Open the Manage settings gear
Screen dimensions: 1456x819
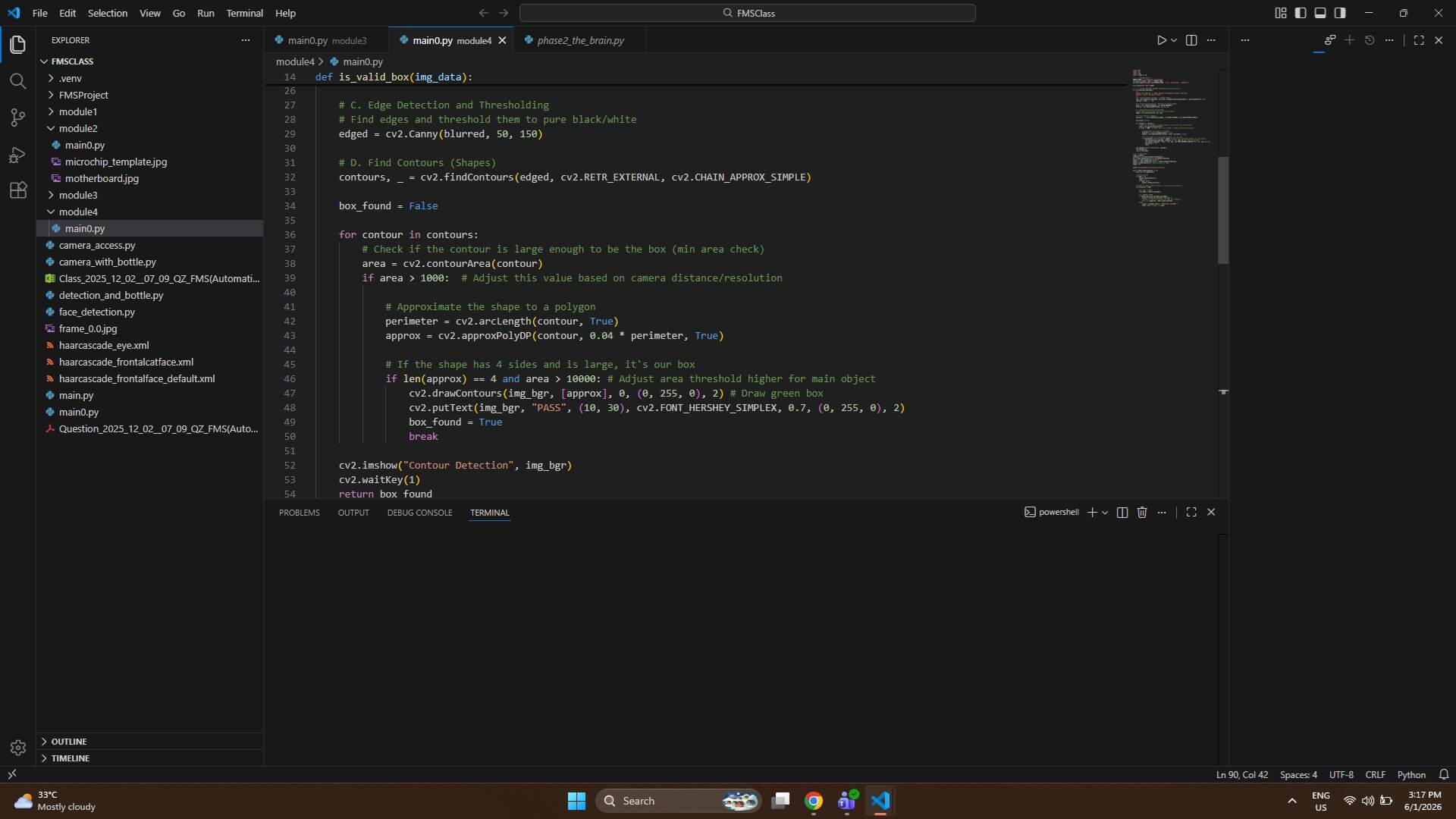click(18, 747)
